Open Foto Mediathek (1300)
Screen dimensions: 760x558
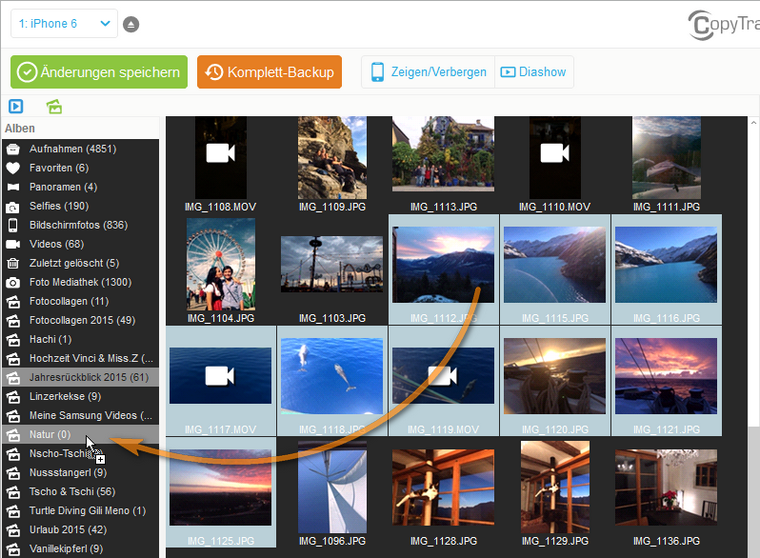(x=80, y=282)
